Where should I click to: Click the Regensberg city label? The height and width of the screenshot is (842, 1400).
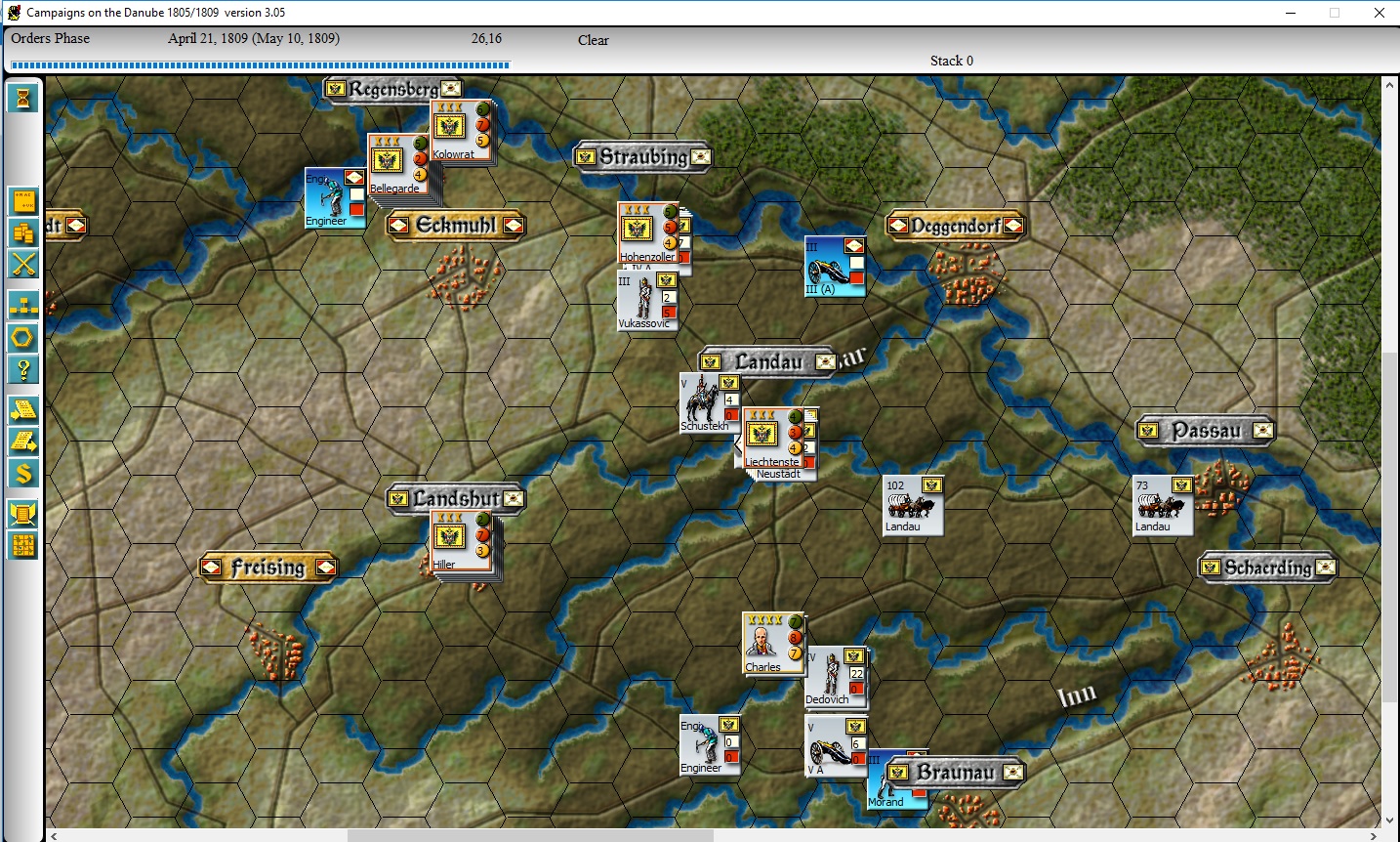click(x=393, y=89)
